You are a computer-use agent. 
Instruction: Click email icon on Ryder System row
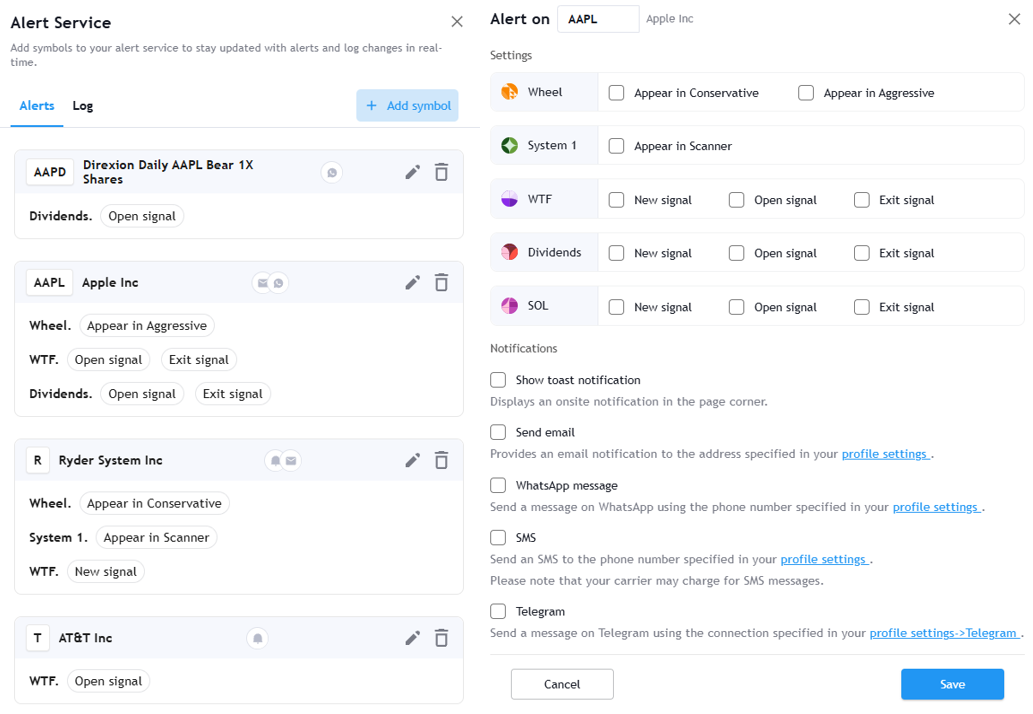coord(291,460)
